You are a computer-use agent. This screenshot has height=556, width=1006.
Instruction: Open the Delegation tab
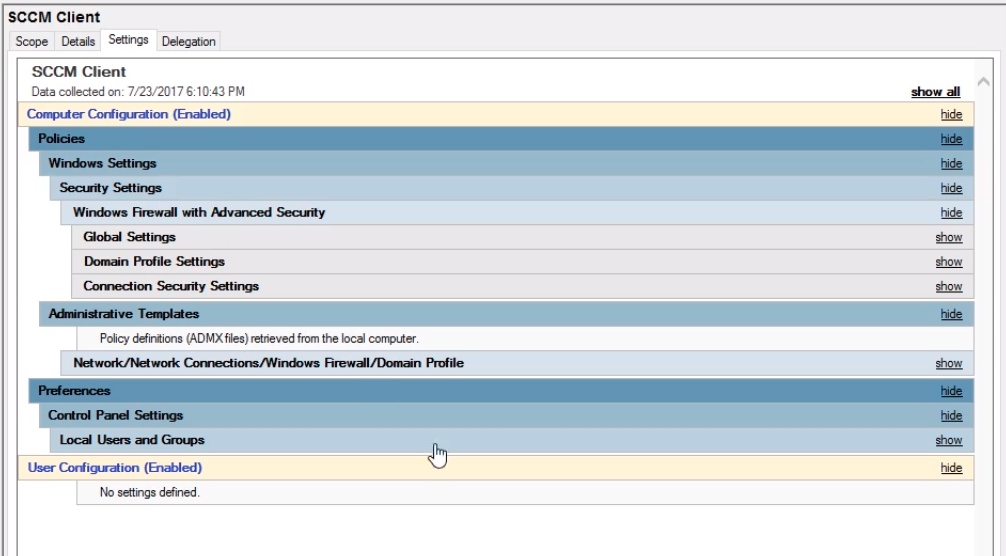point(189,41)
